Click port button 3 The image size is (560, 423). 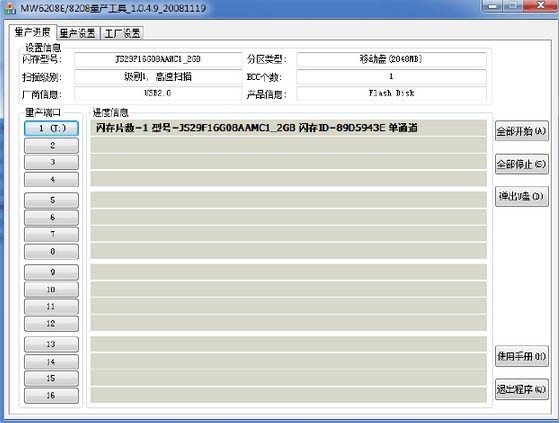pyautogui.click(x=51, y=162)
